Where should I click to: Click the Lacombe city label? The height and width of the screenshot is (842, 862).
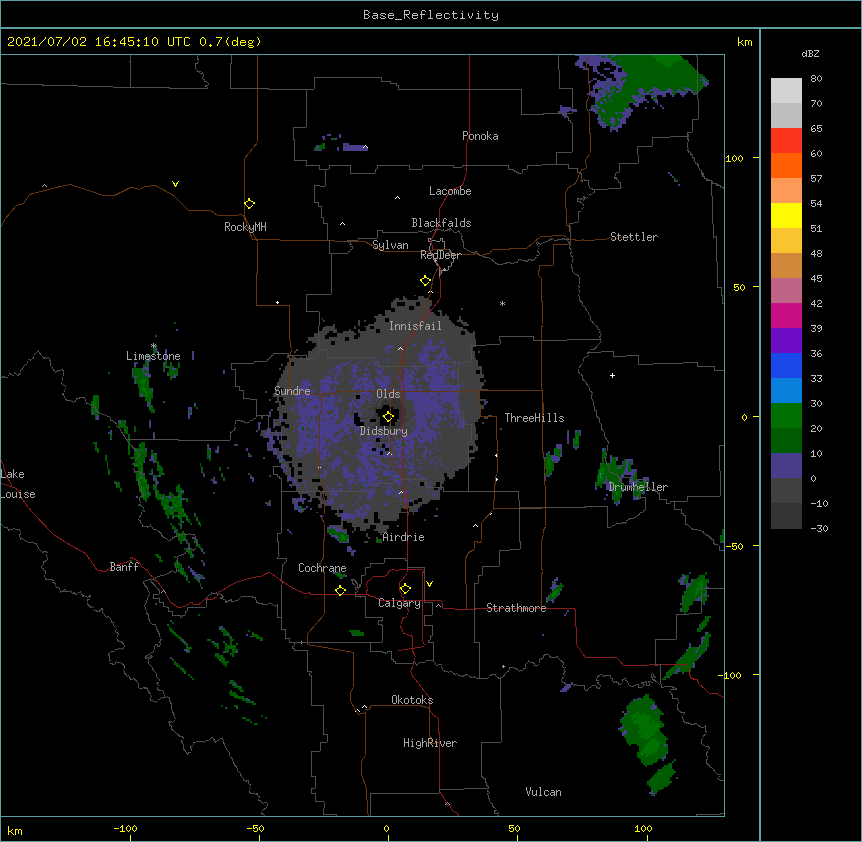450,191
